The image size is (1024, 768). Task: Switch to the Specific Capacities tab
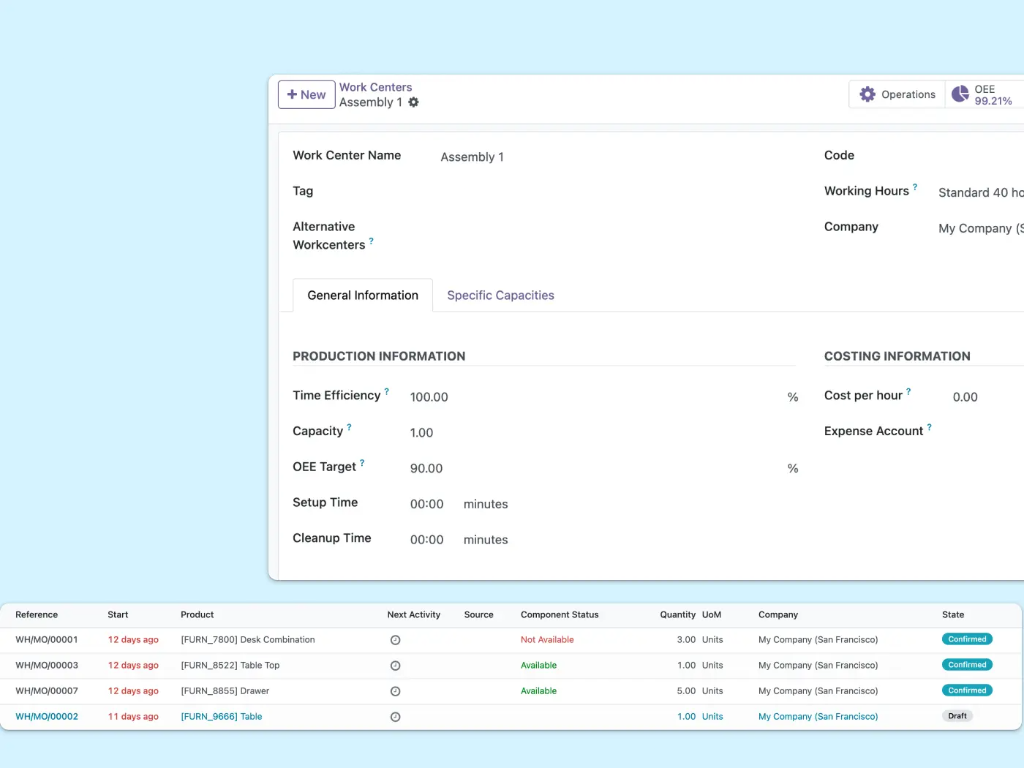coord(500,295)
